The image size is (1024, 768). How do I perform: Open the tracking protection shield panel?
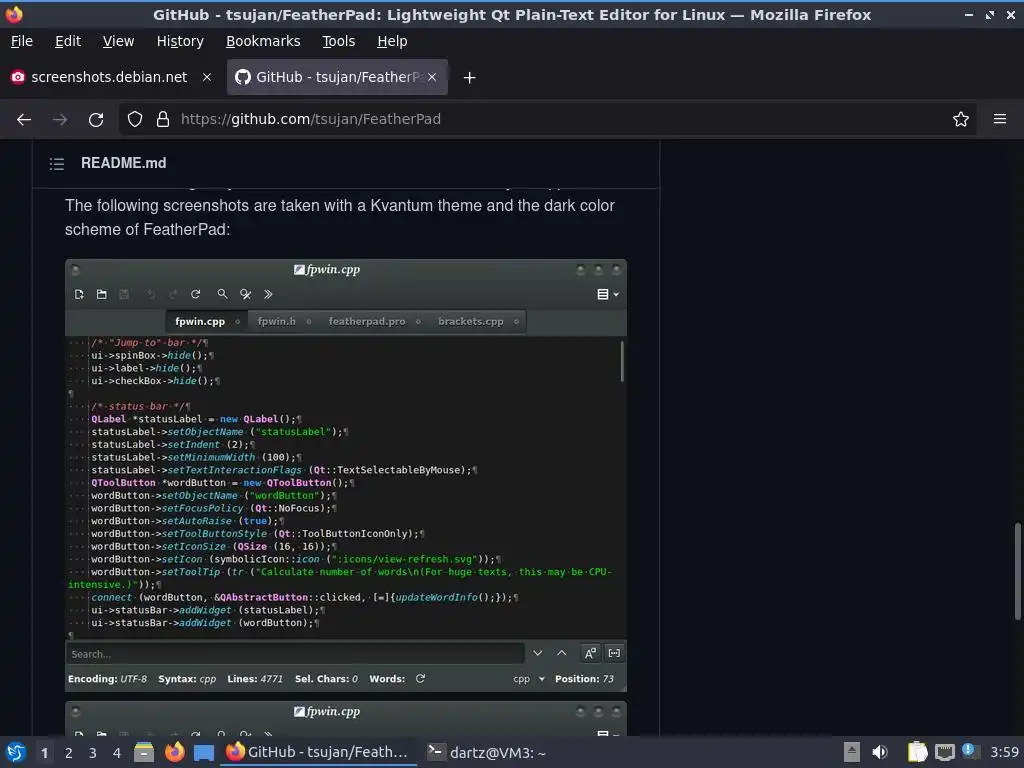click(135, 119)
